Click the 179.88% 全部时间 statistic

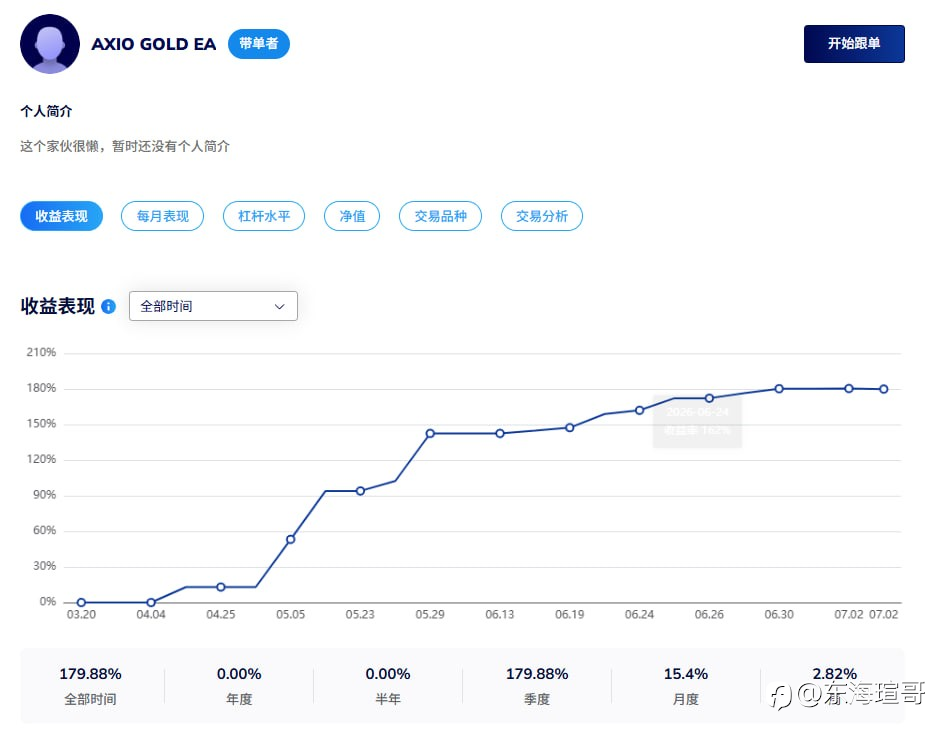coord(91,686)
